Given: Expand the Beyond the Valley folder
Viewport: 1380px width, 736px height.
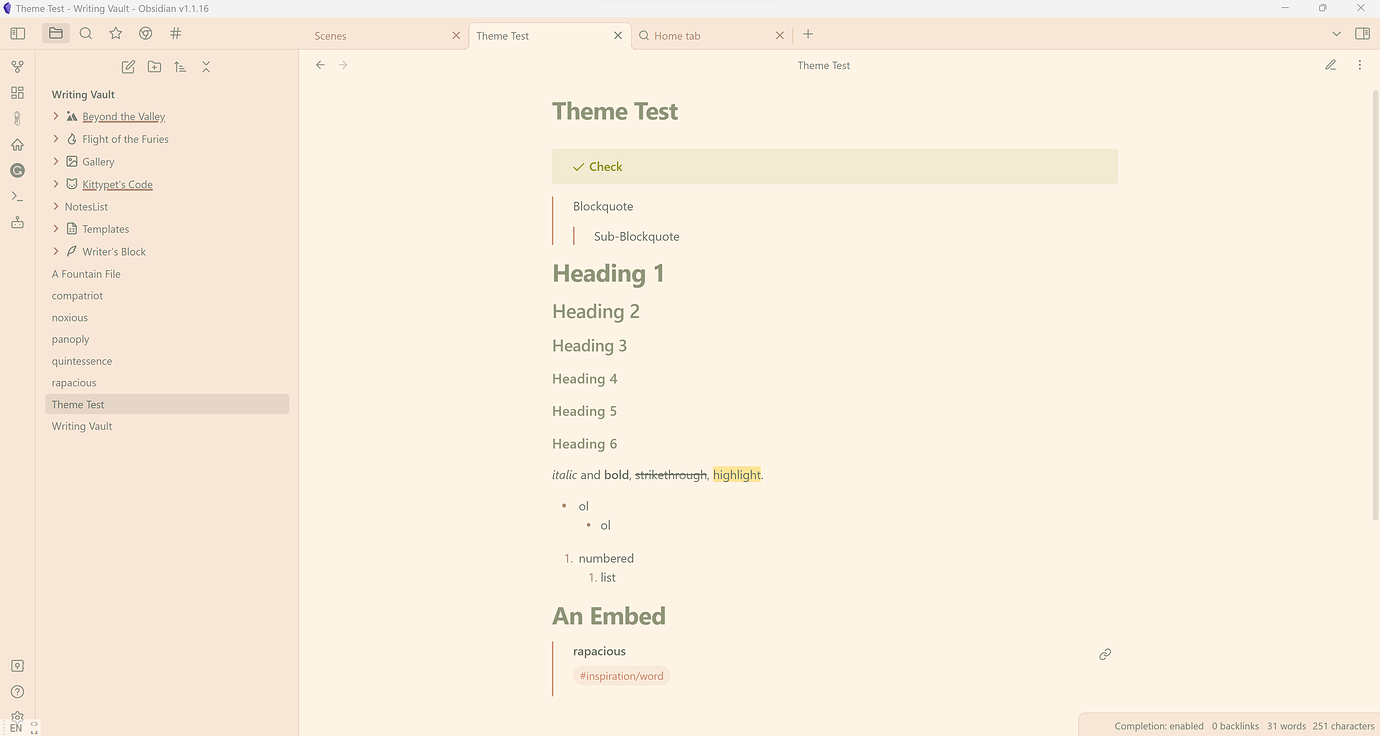Looking at the screenshot, I should click(x=56, y=117).
